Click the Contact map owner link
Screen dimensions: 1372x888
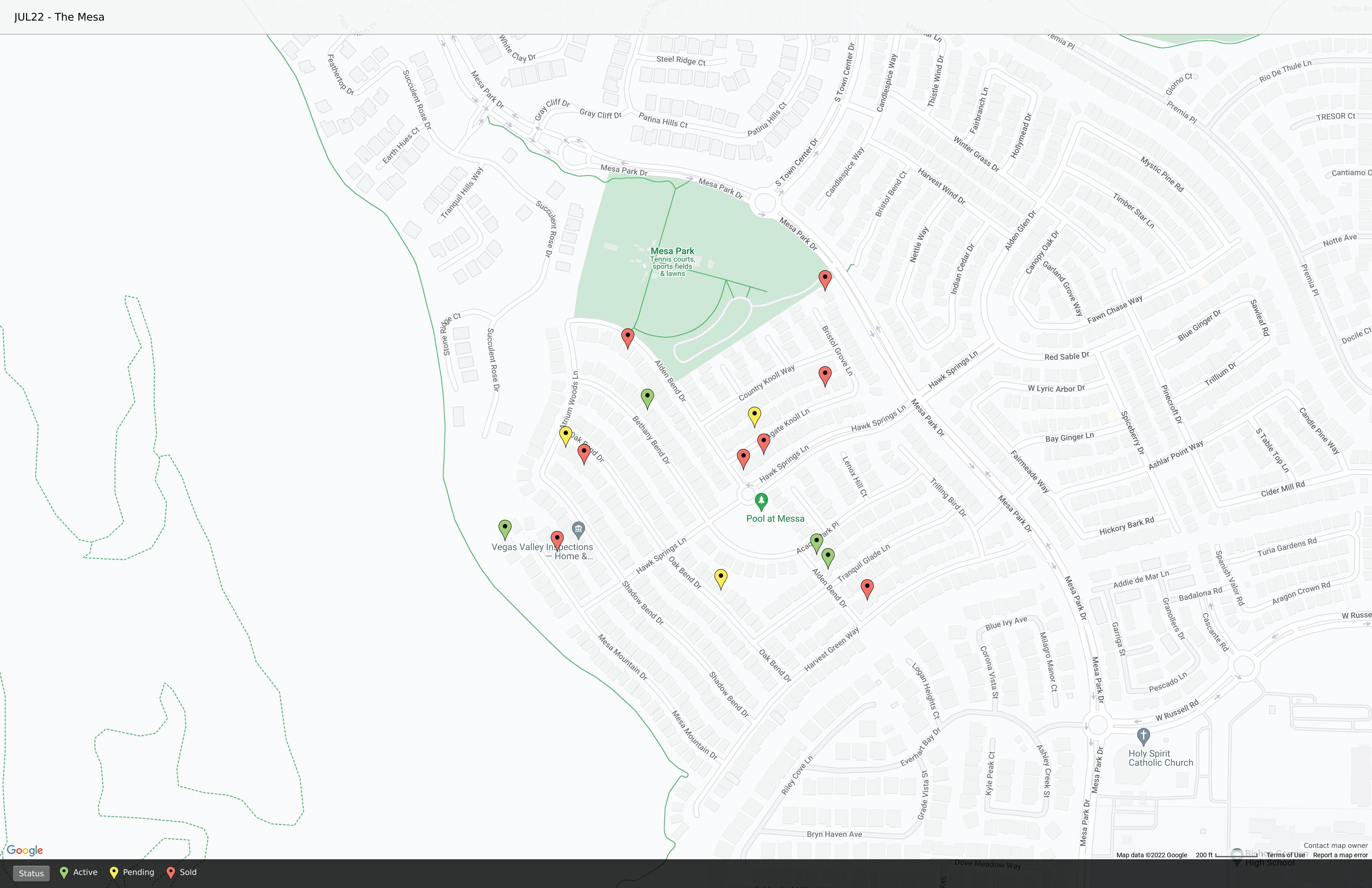pos(1335,845)
